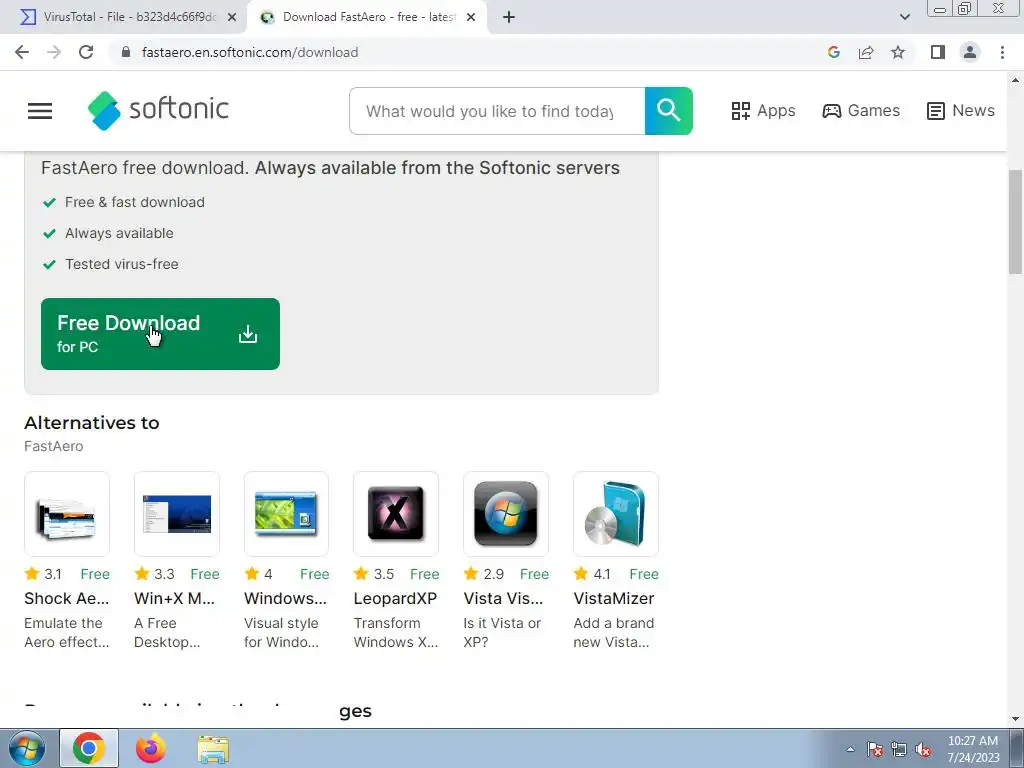This screenshot has width=1024, height=768.
Task: Open the Shock Ae... title link
Action: coord(67,598)
